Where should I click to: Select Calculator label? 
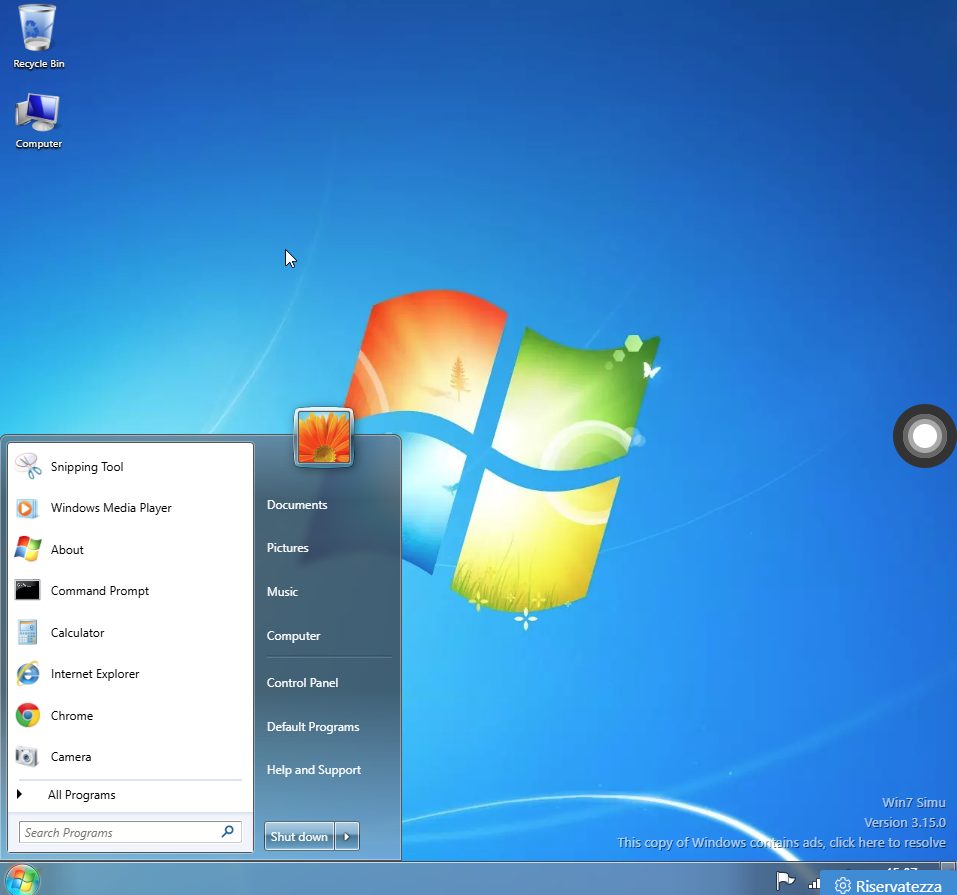click(x=78, y=632)
